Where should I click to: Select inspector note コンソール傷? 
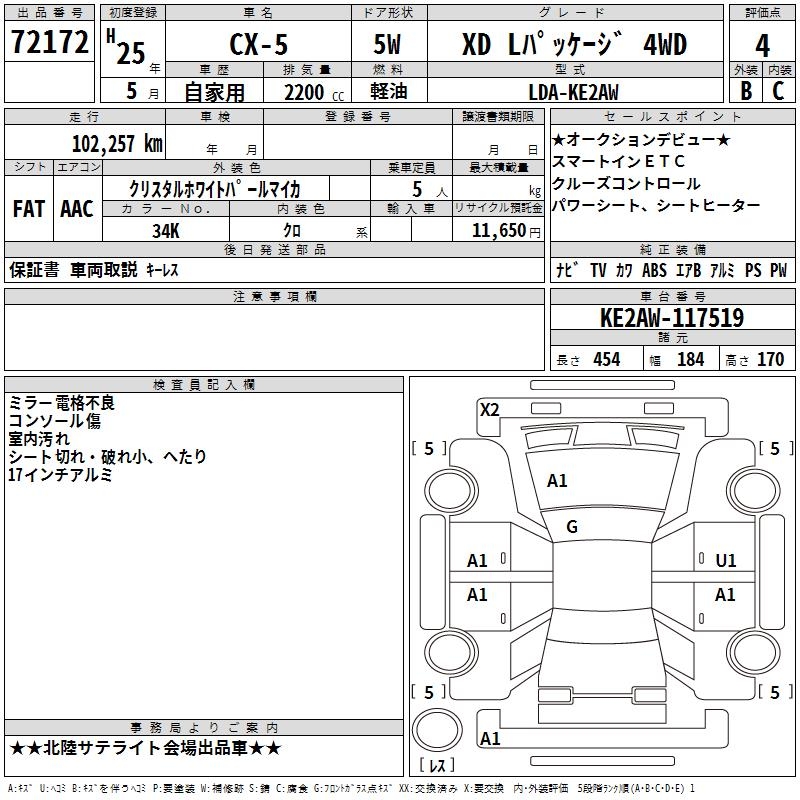55,420
